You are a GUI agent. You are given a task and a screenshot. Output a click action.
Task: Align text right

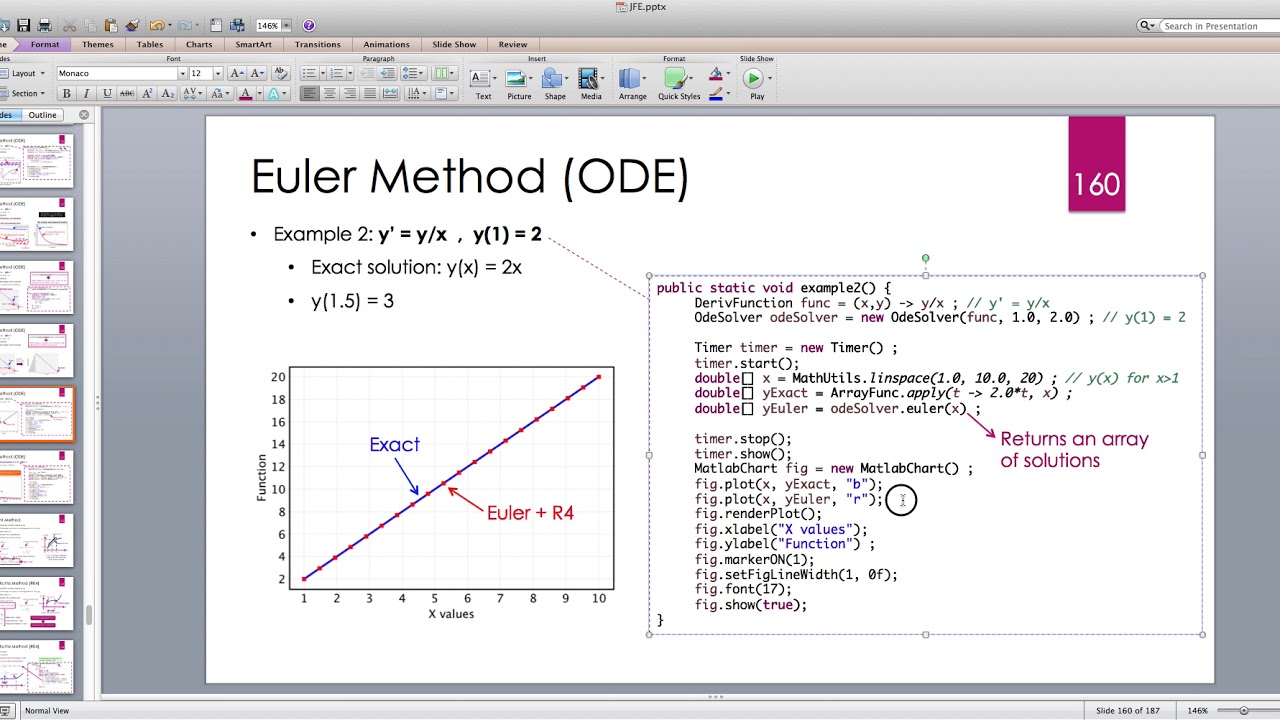[349, 93]
